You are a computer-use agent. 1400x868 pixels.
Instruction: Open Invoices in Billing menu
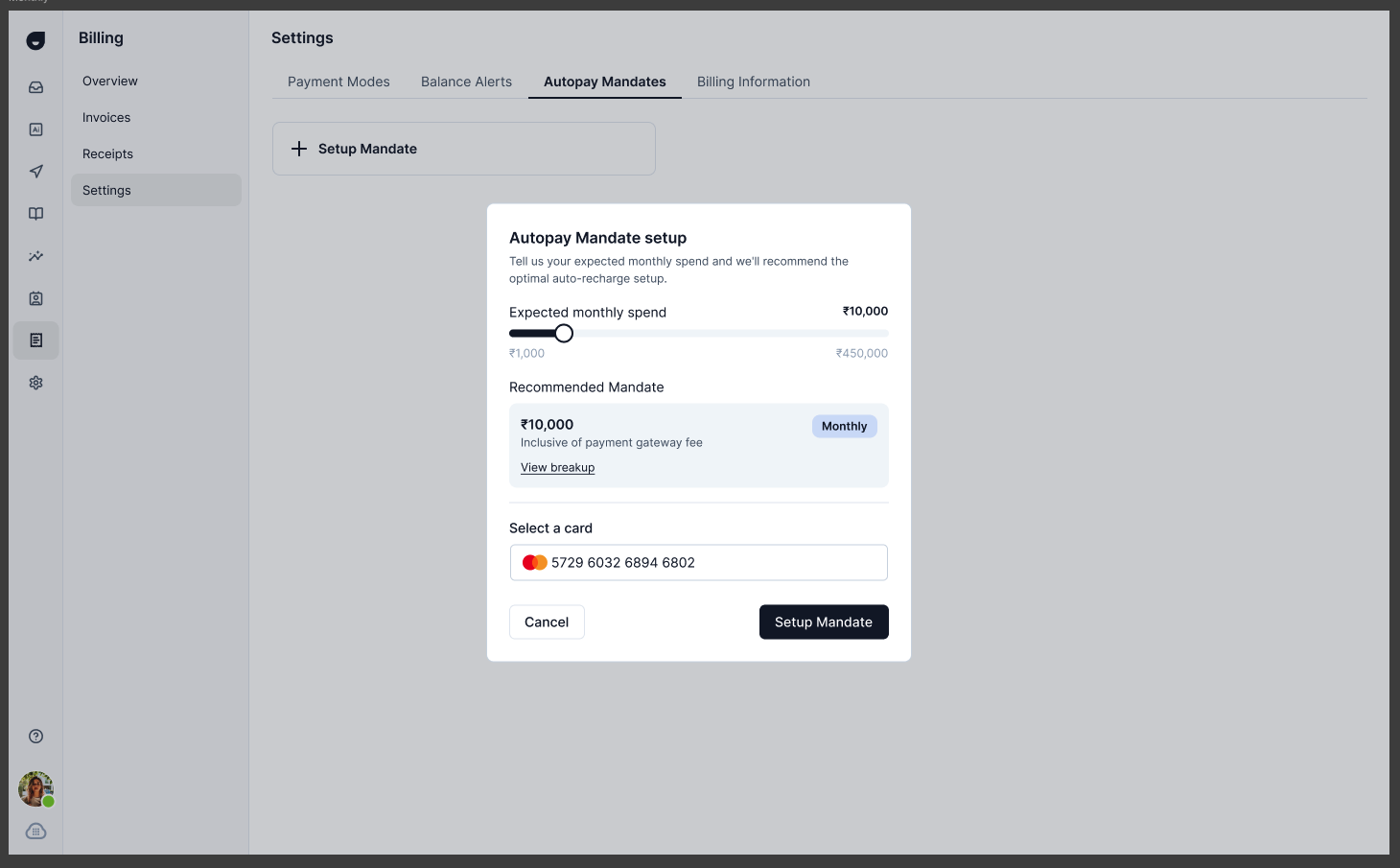[x=156, y=117]
